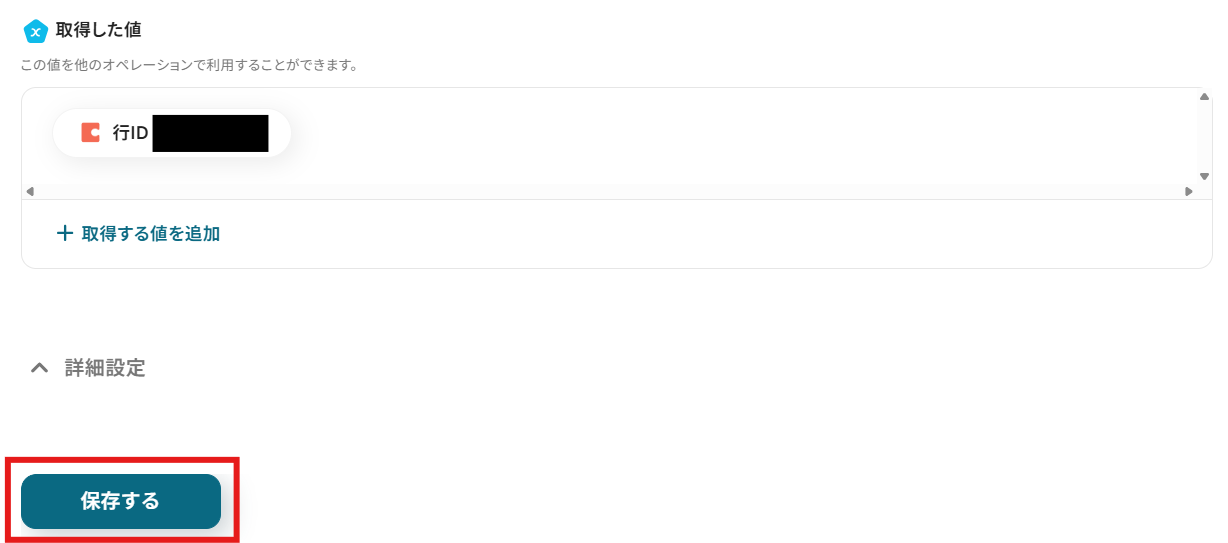The image size is (1228, 543).
Task: Click the vertical scrollbar track of the values box
Action: tap(1204, 135)
